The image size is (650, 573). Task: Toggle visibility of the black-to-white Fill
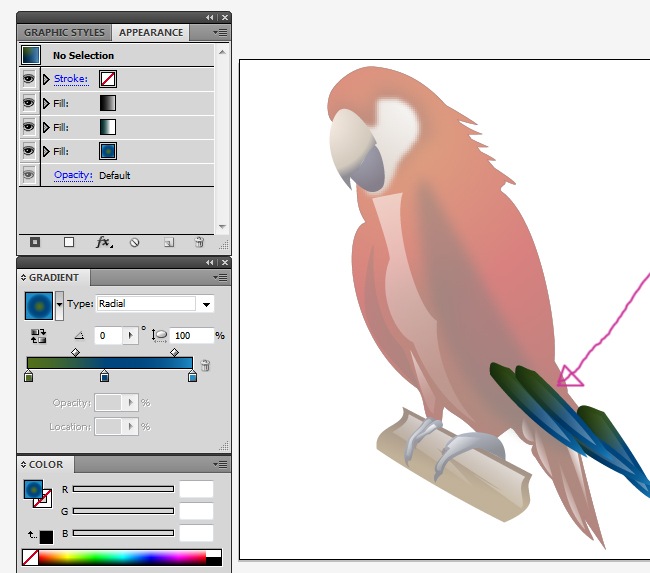tap(29, 103)
